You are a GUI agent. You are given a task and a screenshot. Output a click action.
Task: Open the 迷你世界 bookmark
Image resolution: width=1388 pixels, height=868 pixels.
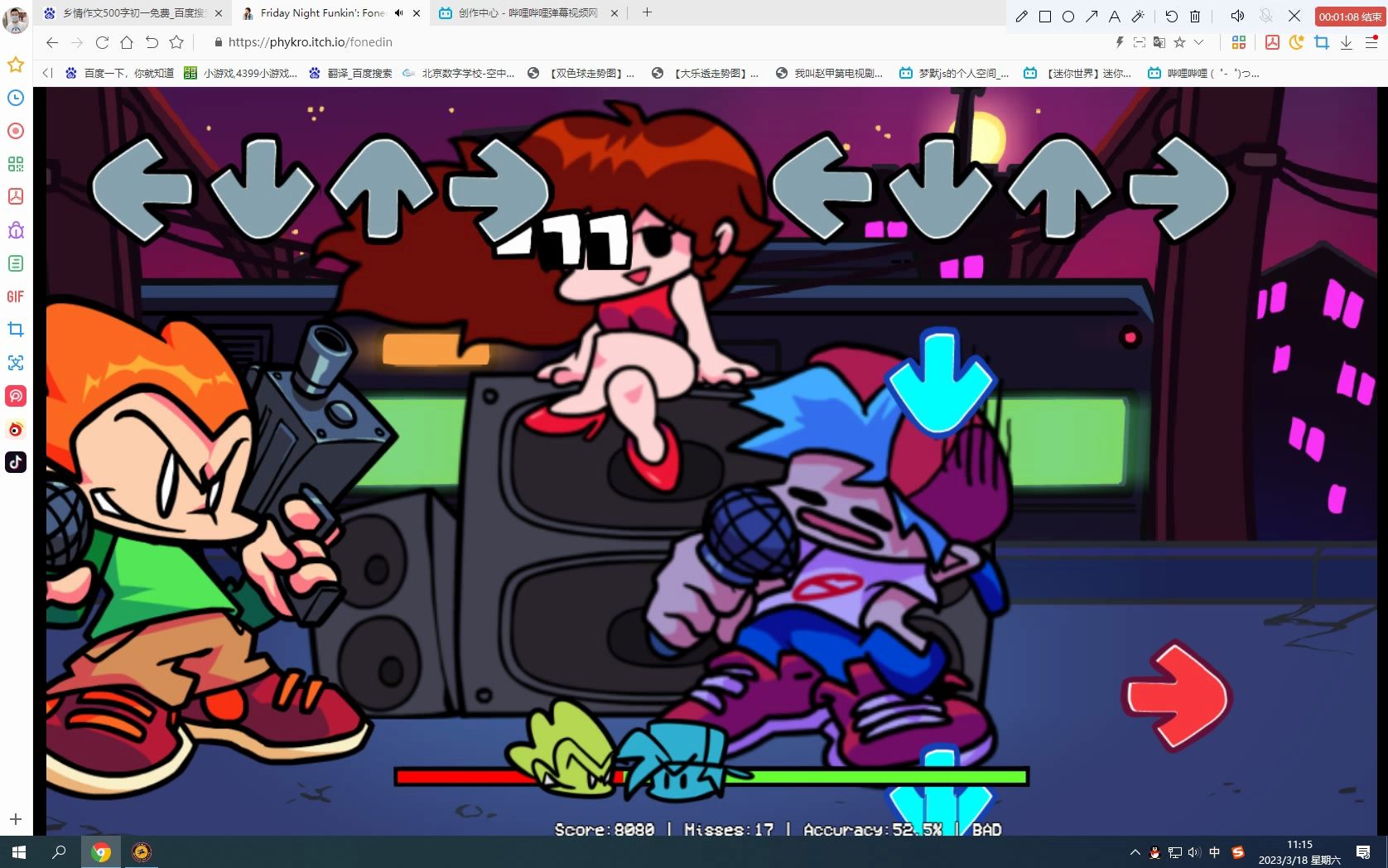pos(1077,73)
